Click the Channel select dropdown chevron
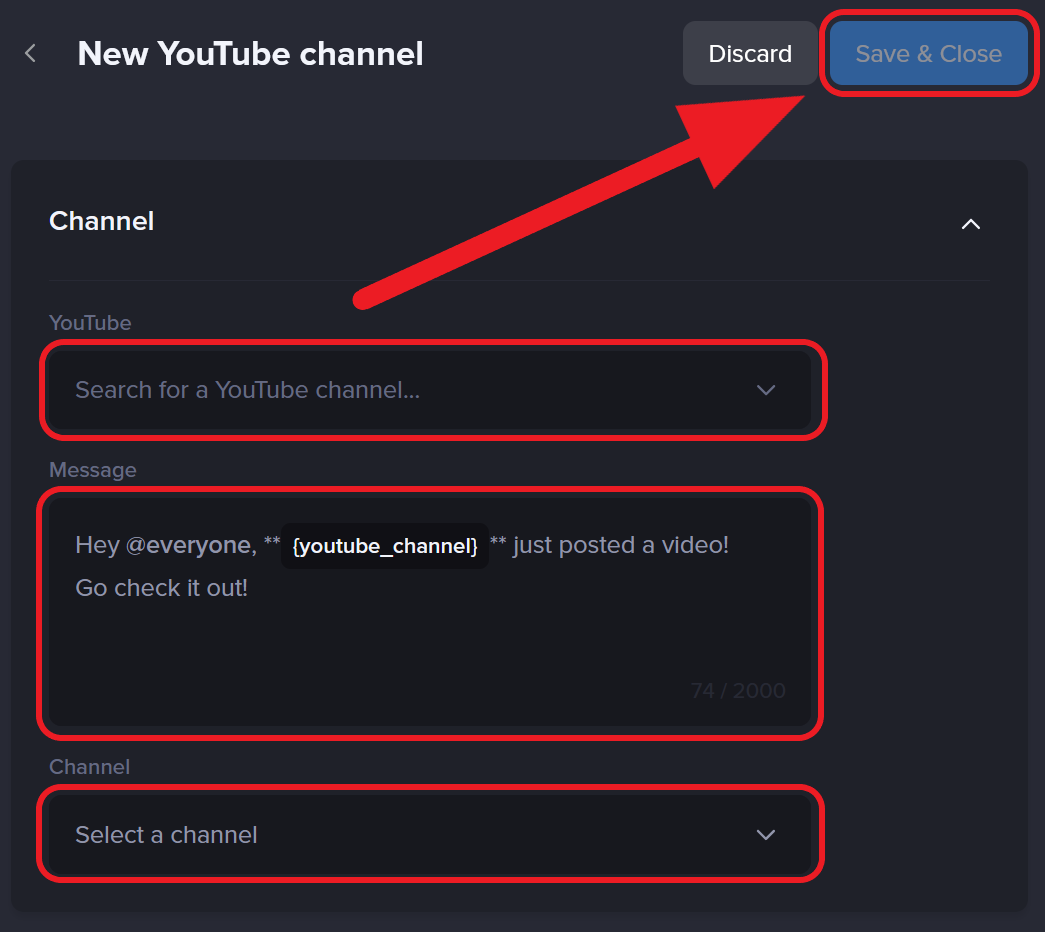 click(x=766, y=834)
